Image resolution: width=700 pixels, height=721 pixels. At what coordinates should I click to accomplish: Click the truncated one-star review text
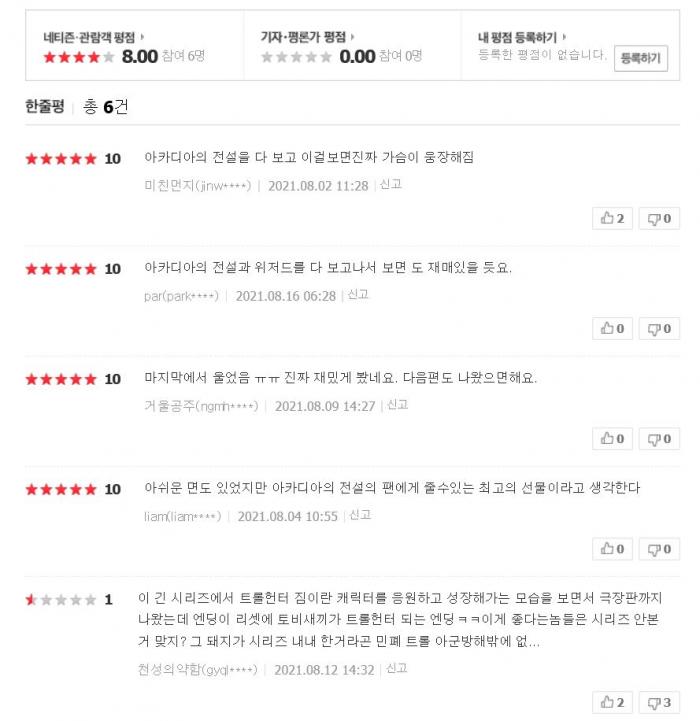[400, 620]
